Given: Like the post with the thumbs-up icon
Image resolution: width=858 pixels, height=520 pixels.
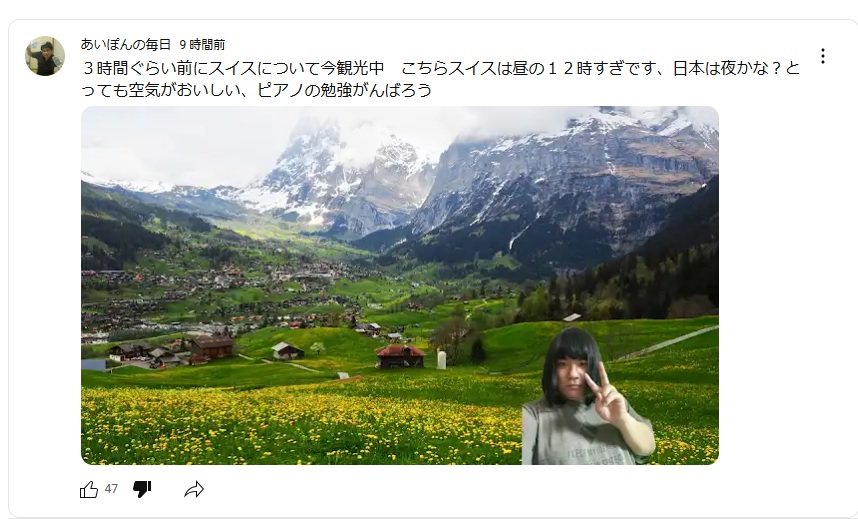Looking at the screenshot, I should click(x=89, y=489).
